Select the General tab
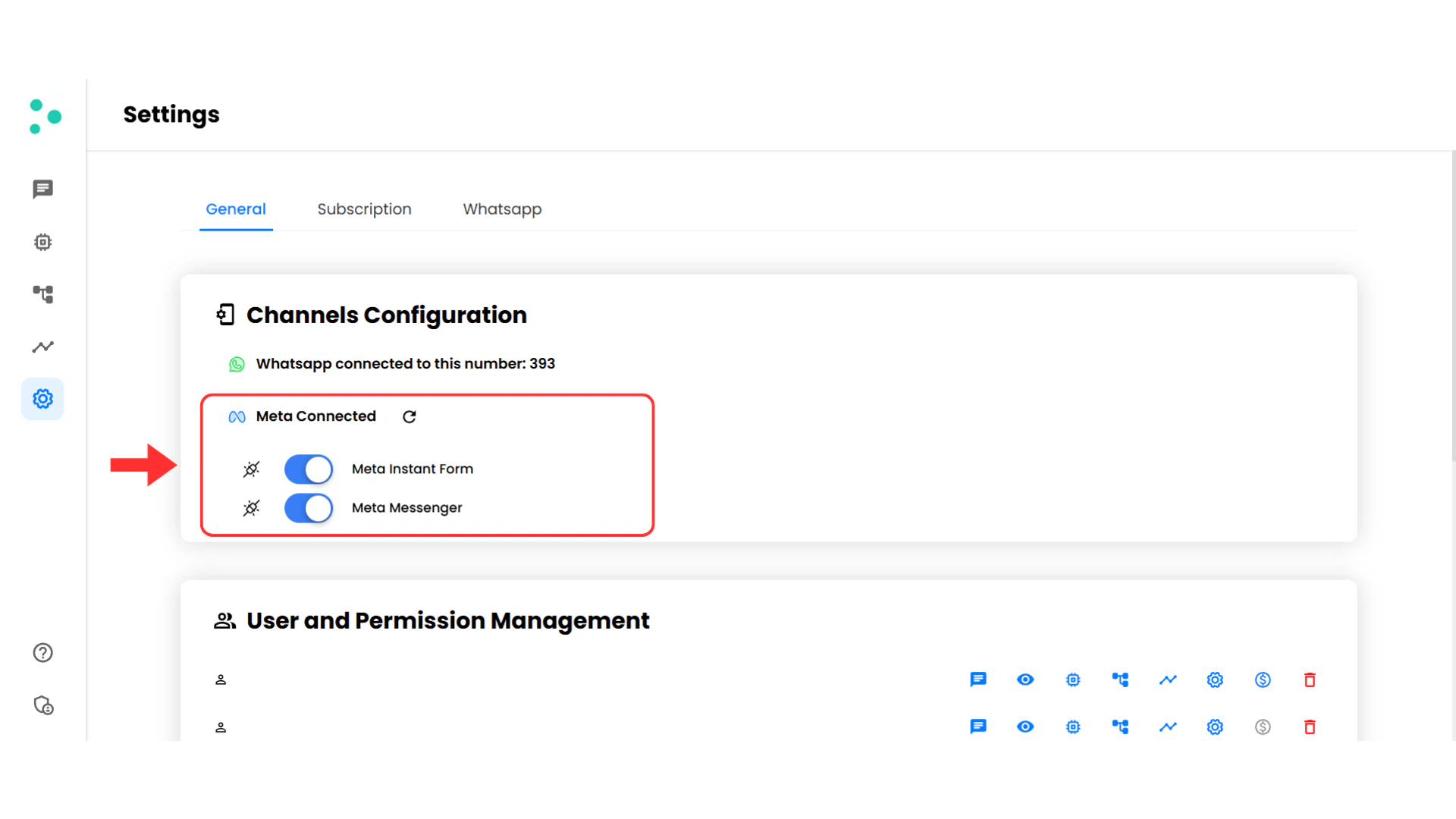 pos(236,209)
